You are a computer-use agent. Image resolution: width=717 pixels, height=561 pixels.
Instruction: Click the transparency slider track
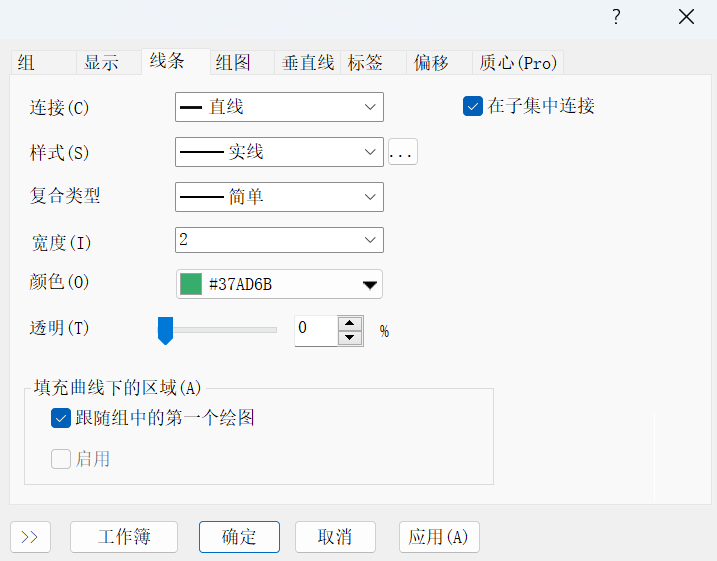click(218, 330)
